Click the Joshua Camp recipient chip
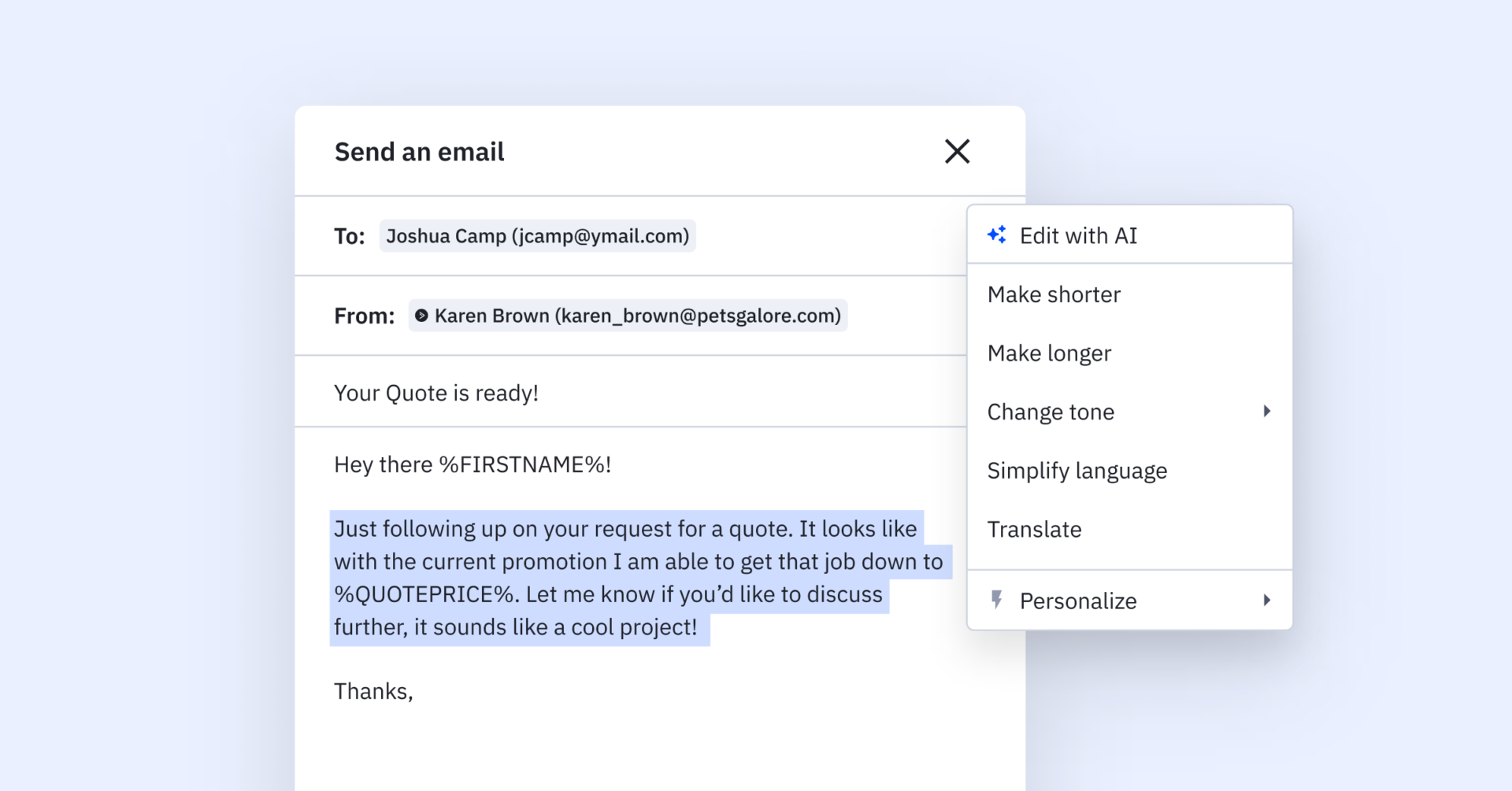 coord(537,236)
